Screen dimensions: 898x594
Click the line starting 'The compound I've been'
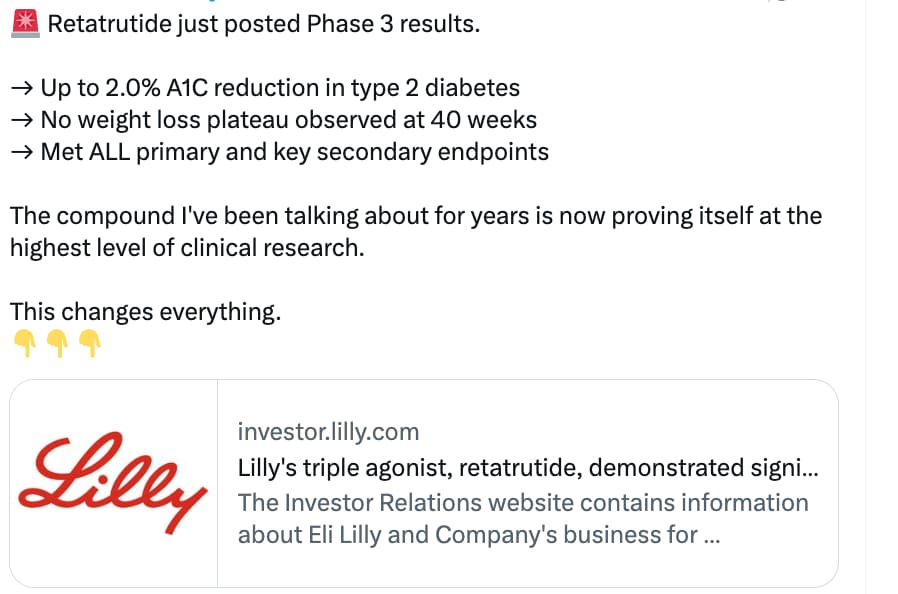(x=415, y=215)
